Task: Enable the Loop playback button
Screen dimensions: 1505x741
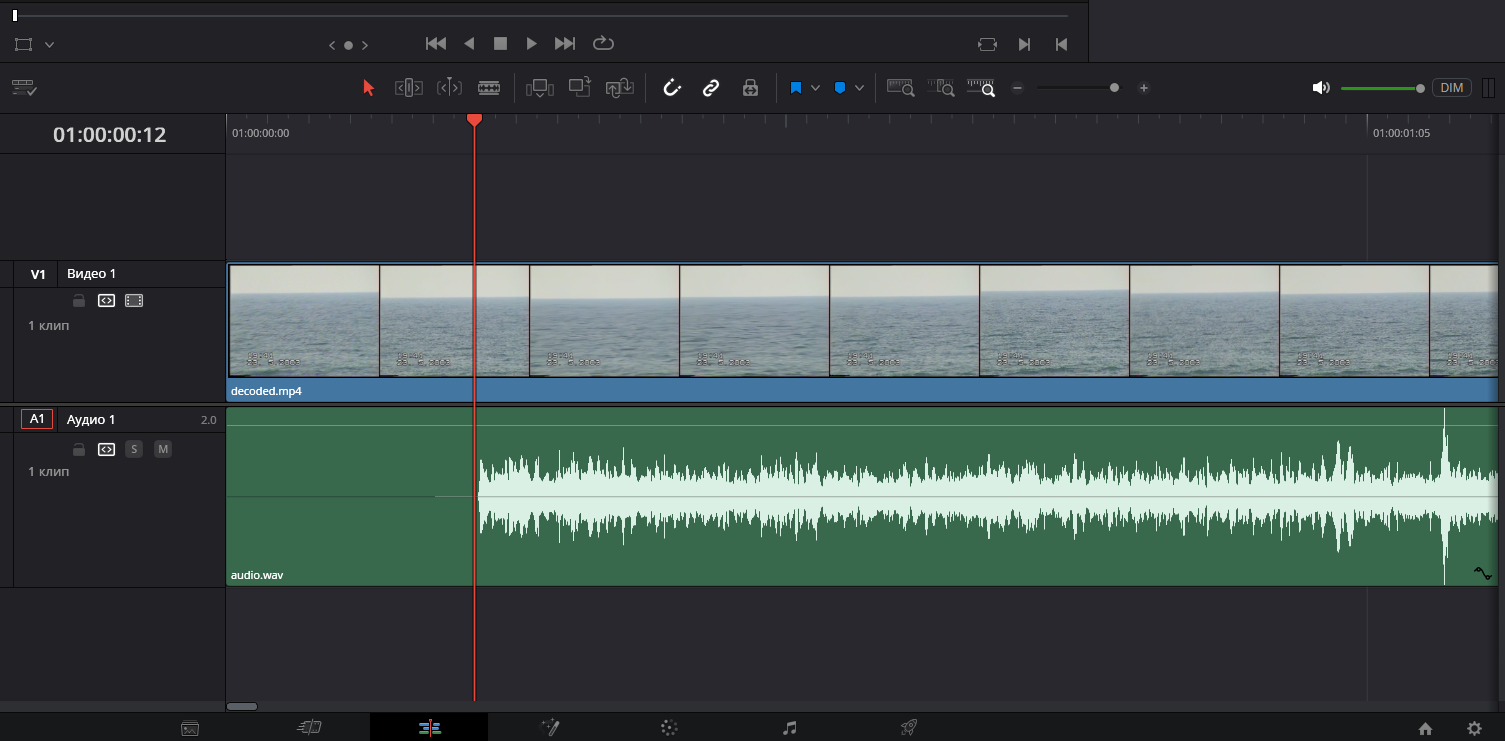Action: (603, 44)
